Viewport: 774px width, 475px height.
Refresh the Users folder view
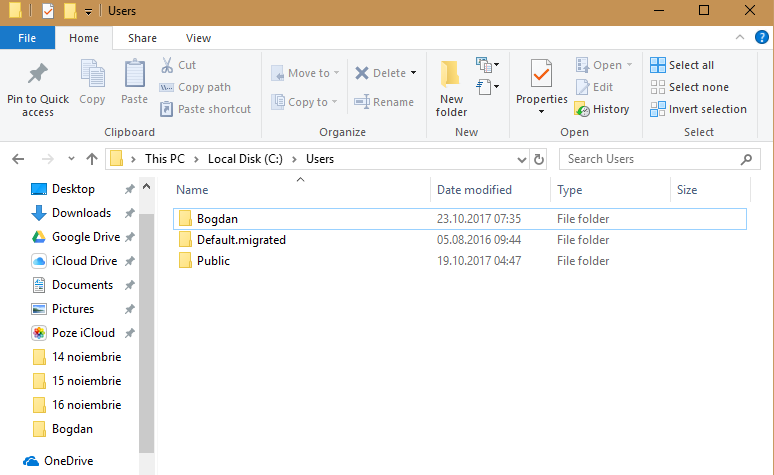539,159
